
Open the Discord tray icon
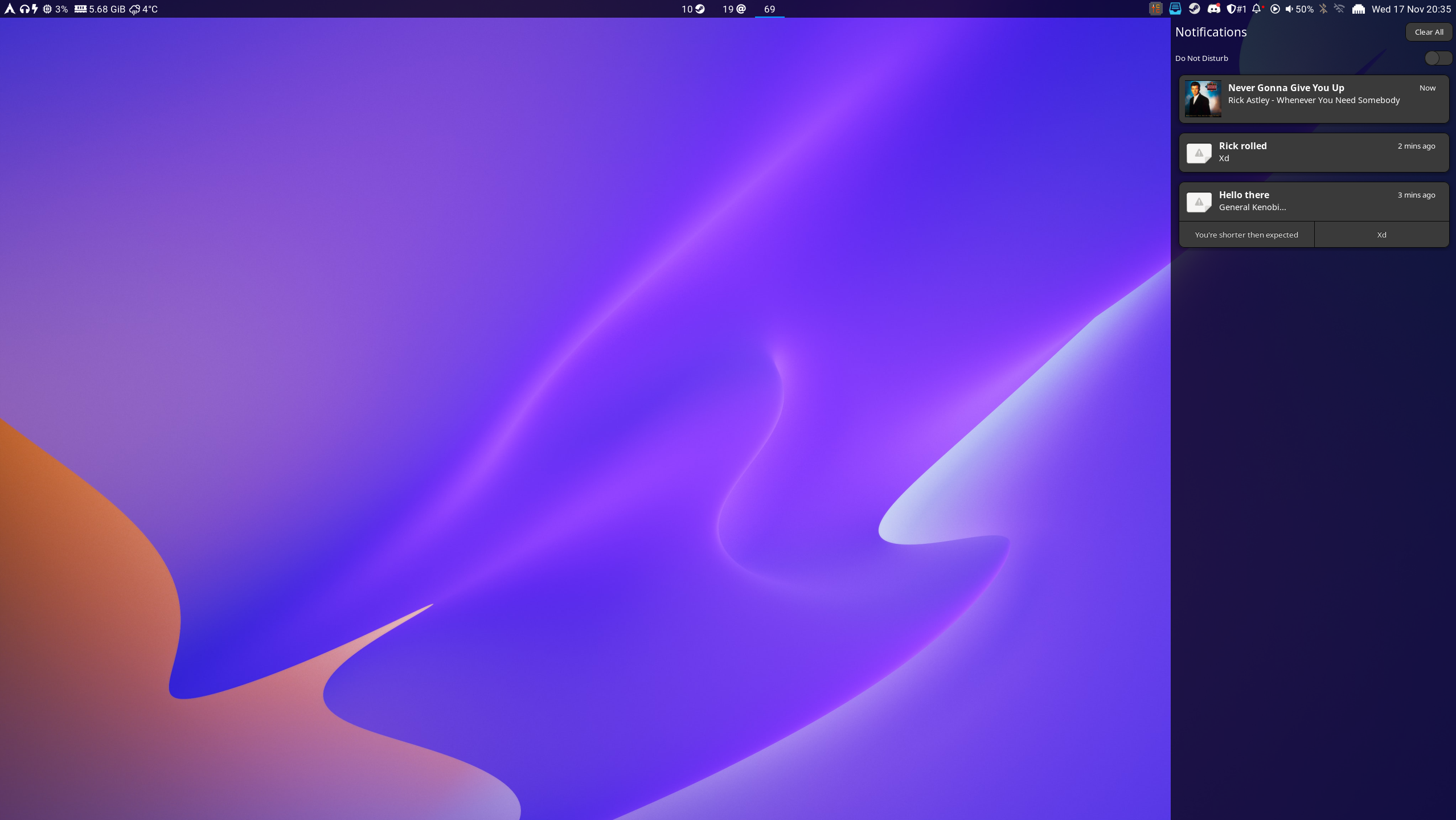point(1214,9)
